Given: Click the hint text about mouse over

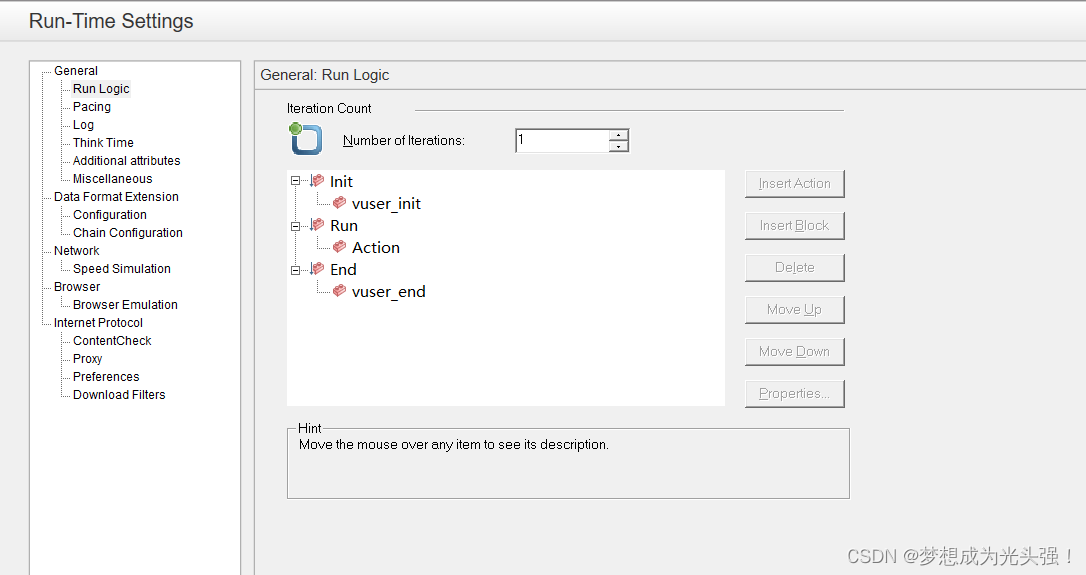Looking at the screenshot, I should tap(454, 445).
